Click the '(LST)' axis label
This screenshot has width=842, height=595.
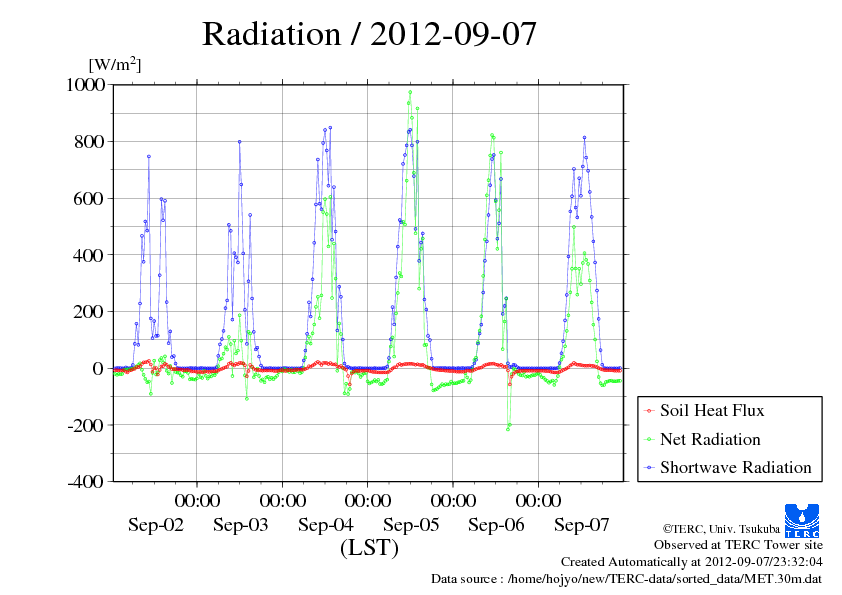coord(369,548)
